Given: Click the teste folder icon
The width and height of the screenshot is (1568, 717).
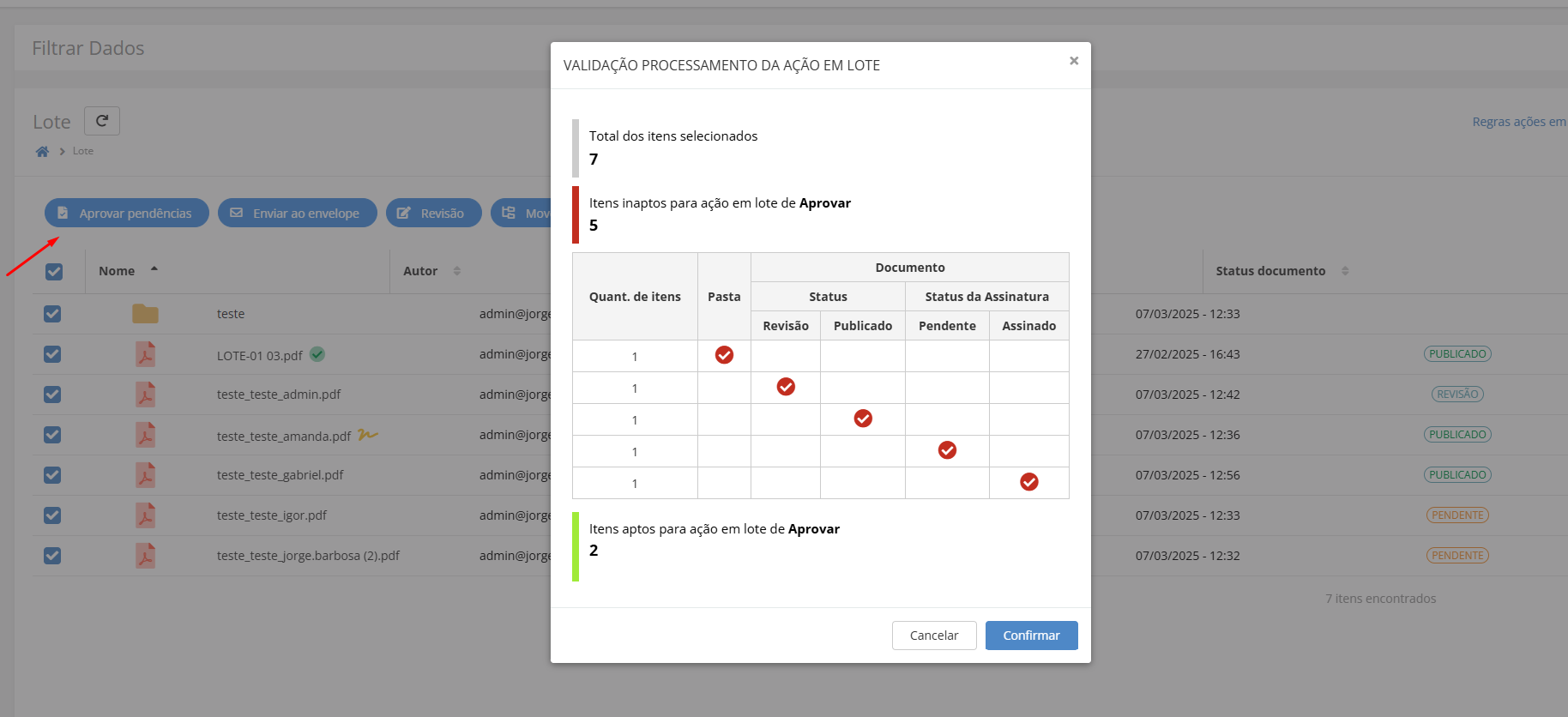Looking at the screenshot, I should (x=145, y=314).
